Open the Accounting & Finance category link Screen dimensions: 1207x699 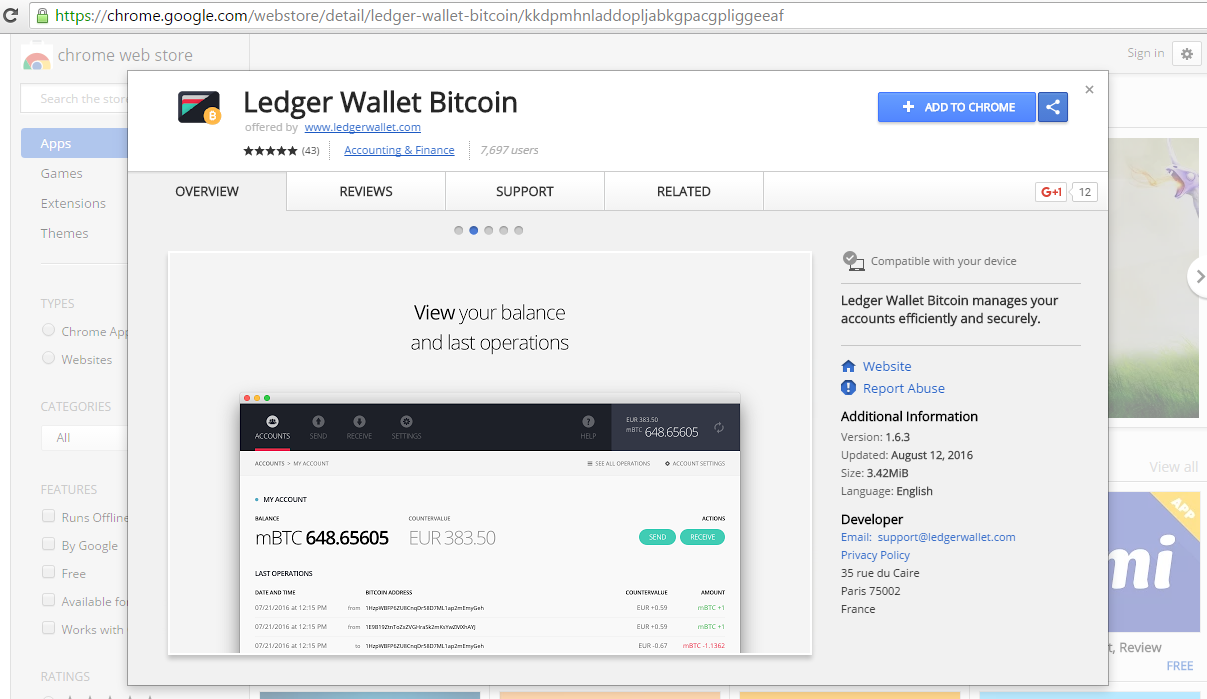point(399,150)
